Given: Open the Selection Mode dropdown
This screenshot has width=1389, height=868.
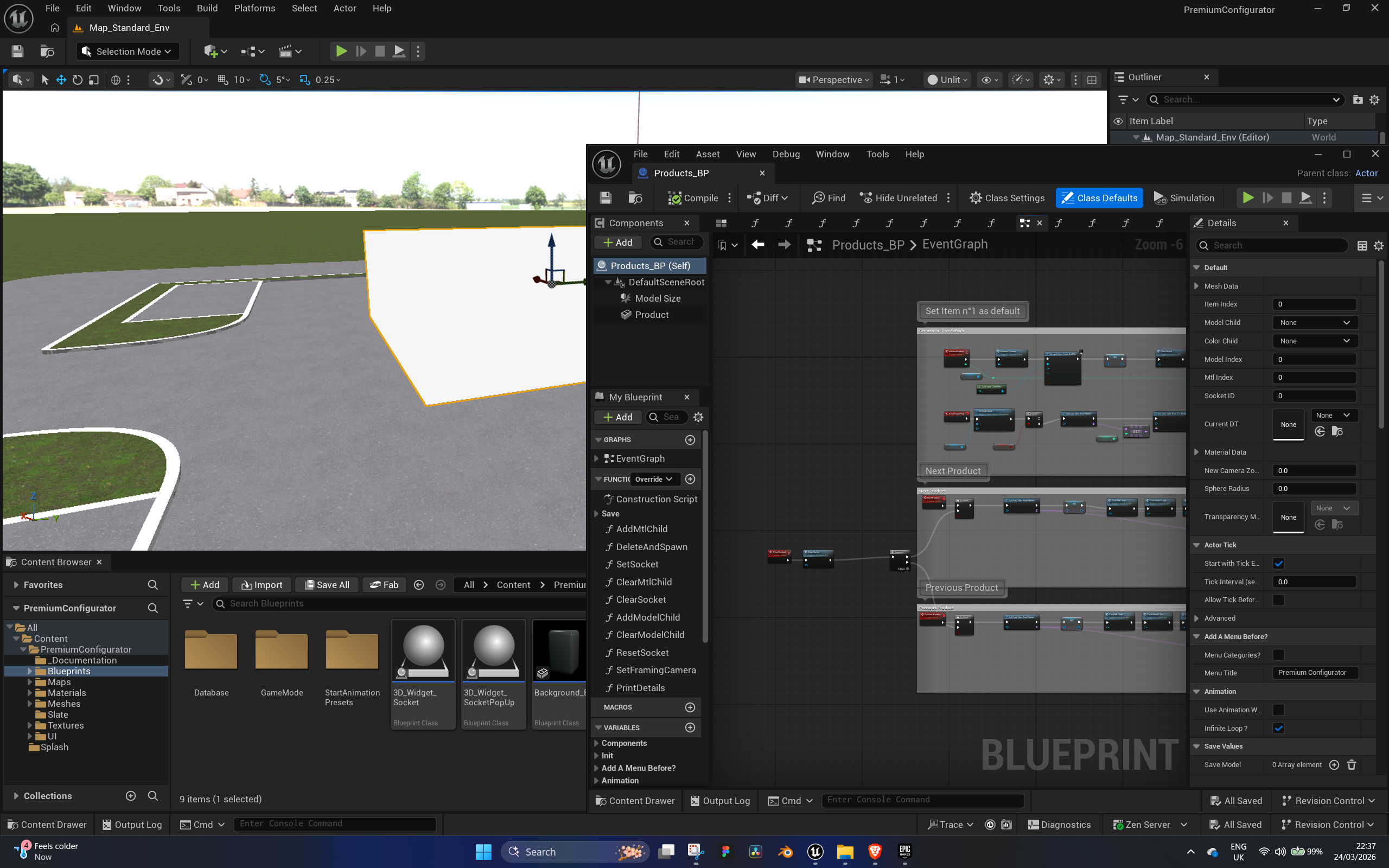Looking at the screenshot, I should pyautogui.click(x=128, y=52).
